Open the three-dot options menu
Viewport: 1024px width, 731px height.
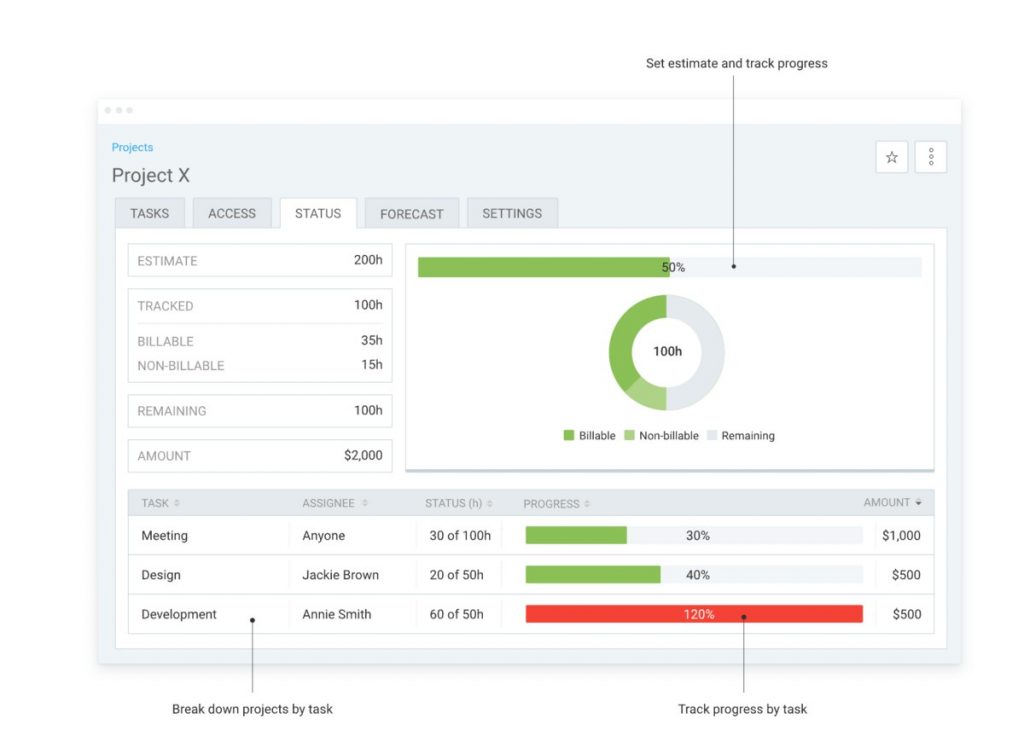tap(930, 157)
